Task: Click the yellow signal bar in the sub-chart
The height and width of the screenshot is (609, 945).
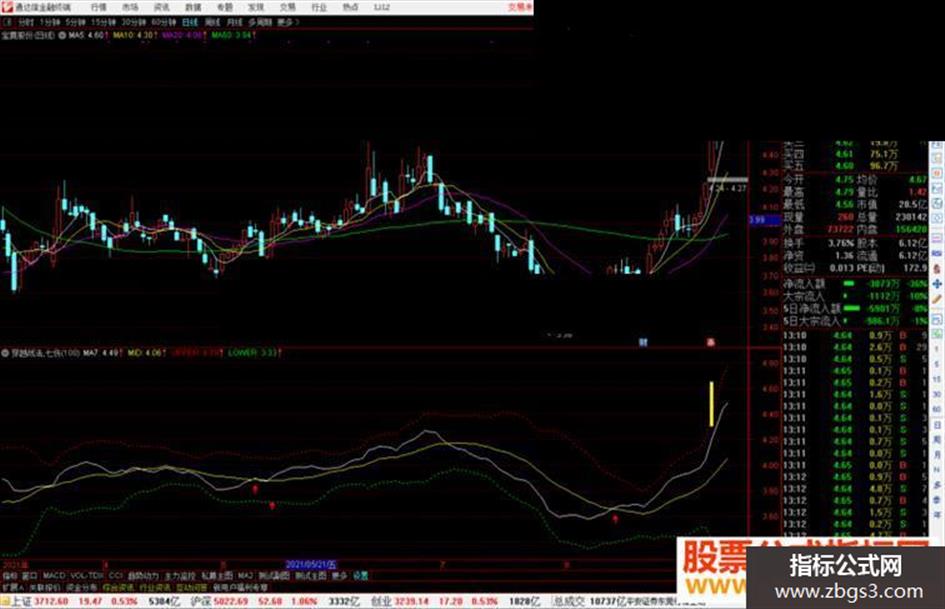Action: (x=712, y=404)
